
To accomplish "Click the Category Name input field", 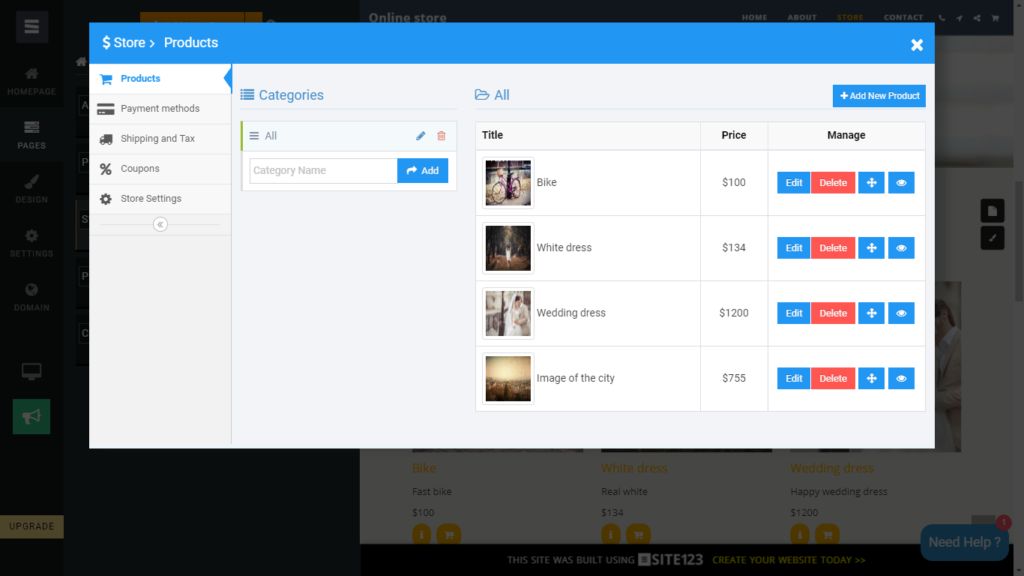I will coord(323,171).
